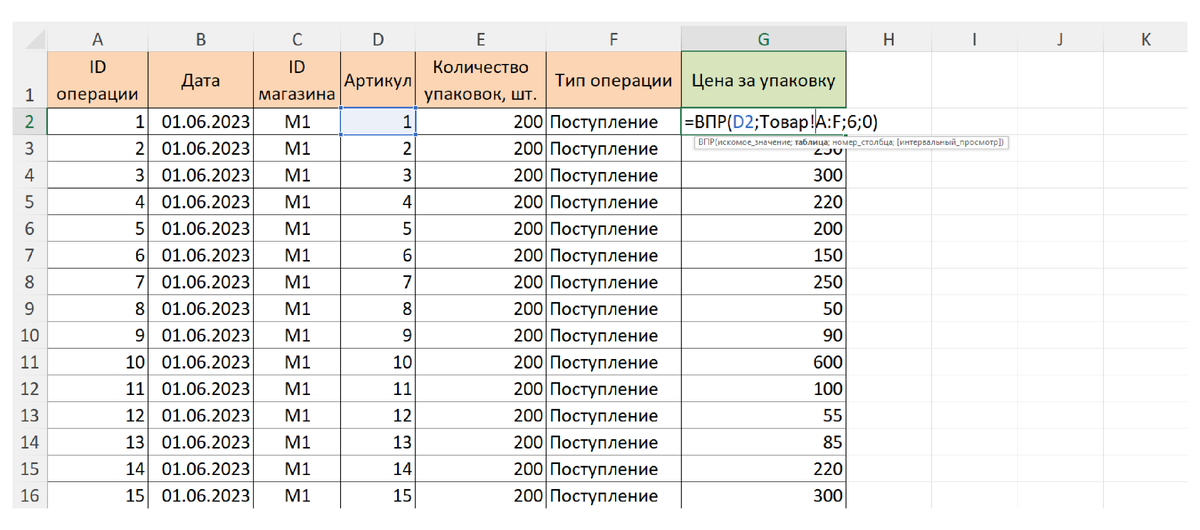Screen dimensions: 1200x530
Task: Select price cell 55 in row 13
Action: (763, 415)
